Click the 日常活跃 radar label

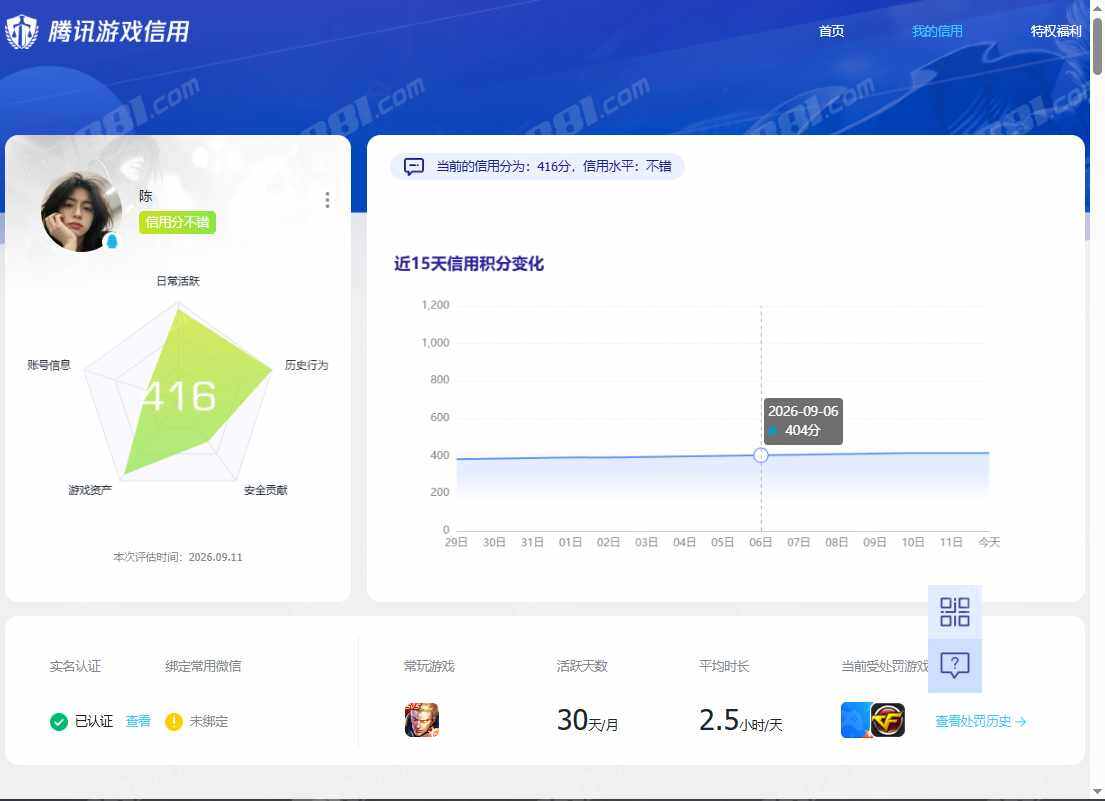178,281
